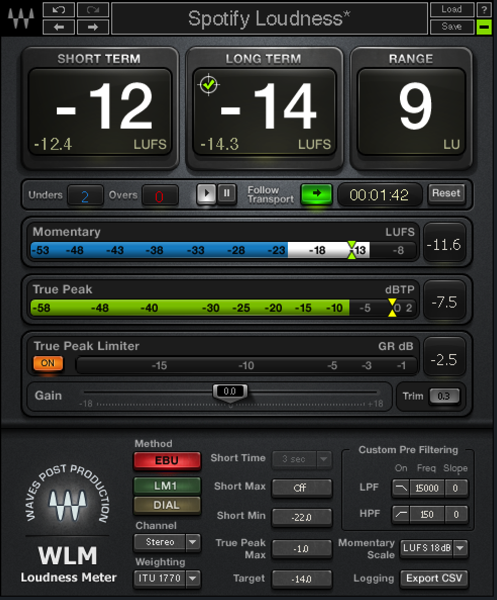Open the Waves logo menu at top left
Image resolution: width=497 pixels, height=600 pixels.
tap(21, 18)
